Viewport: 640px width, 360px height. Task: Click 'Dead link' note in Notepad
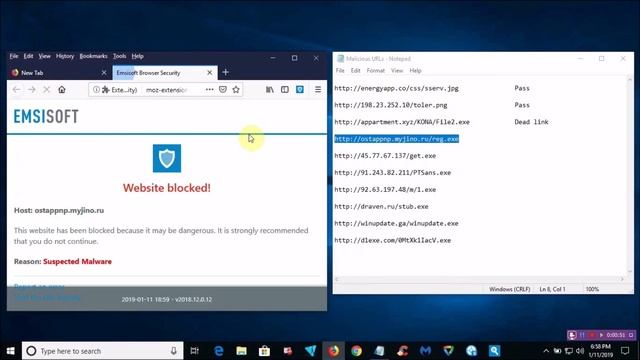pos(531,122)
